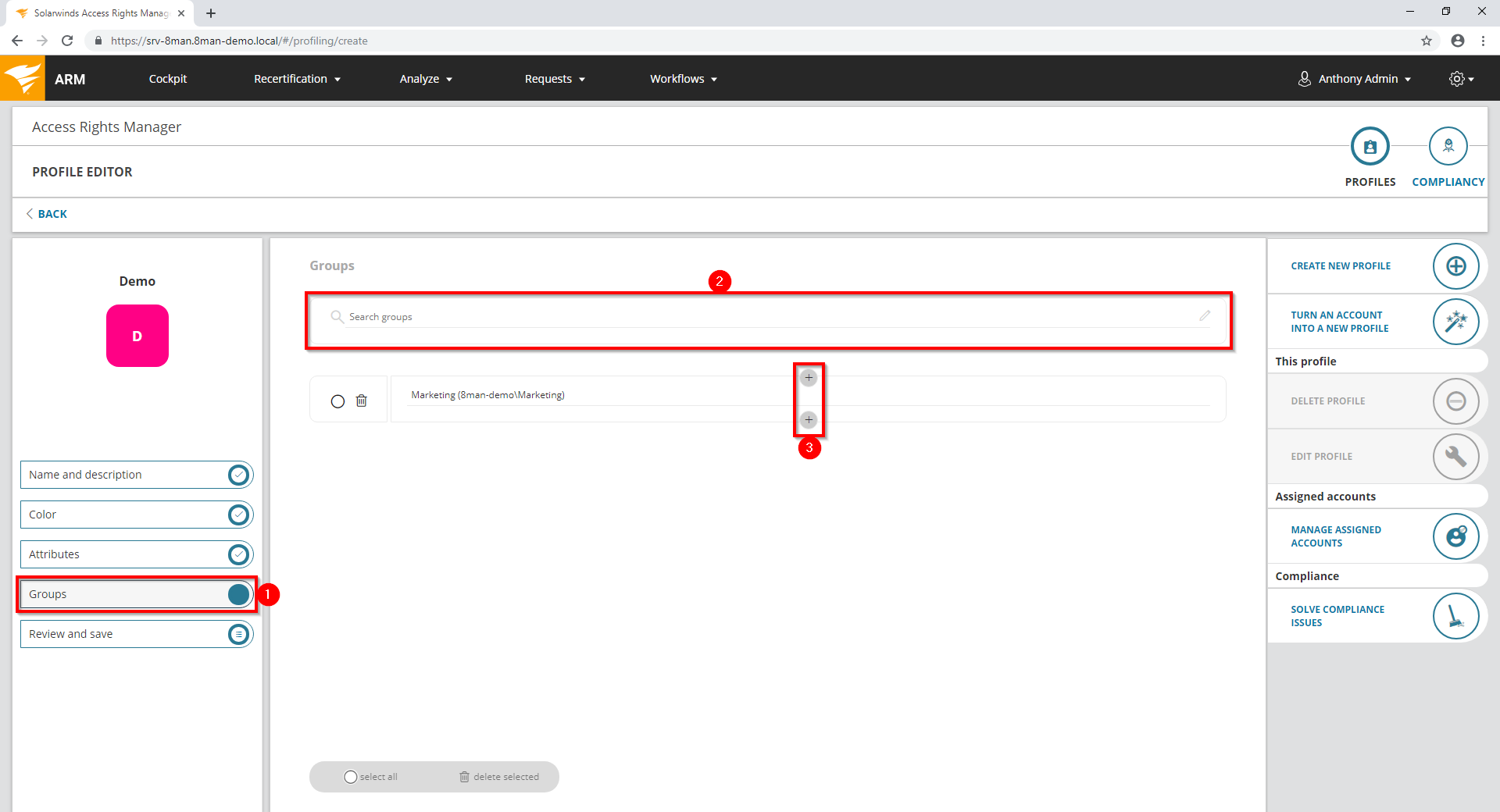Open the Profiles clipboard icon

pos(1370,147)
